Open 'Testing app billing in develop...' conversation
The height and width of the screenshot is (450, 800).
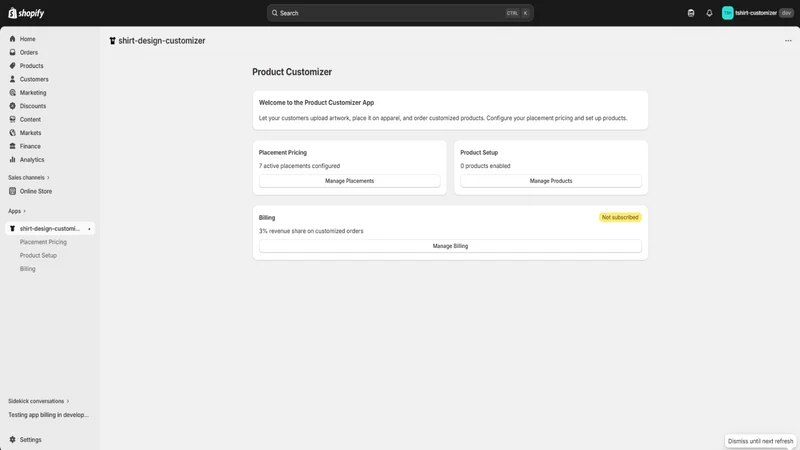pos(48,415)
